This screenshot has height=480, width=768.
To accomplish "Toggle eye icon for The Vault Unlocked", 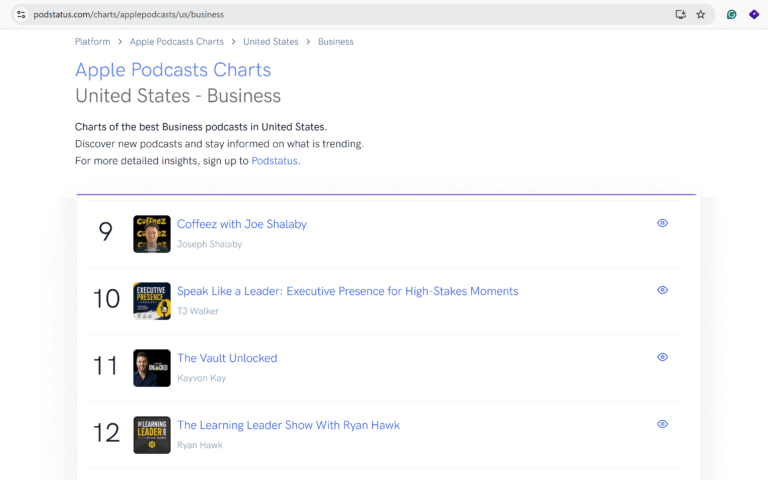I will pos(662,358).
